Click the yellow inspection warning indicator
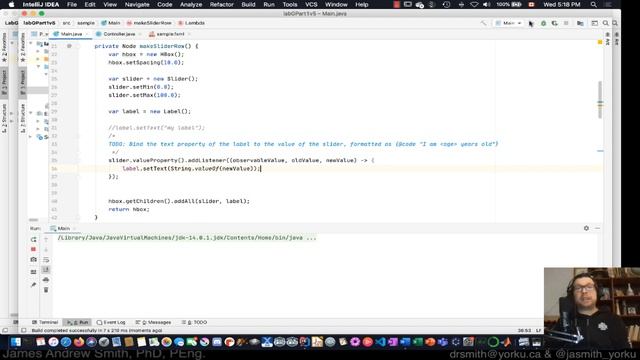The image size is (640, 360). pyautogui.click(x=600, y=42)
